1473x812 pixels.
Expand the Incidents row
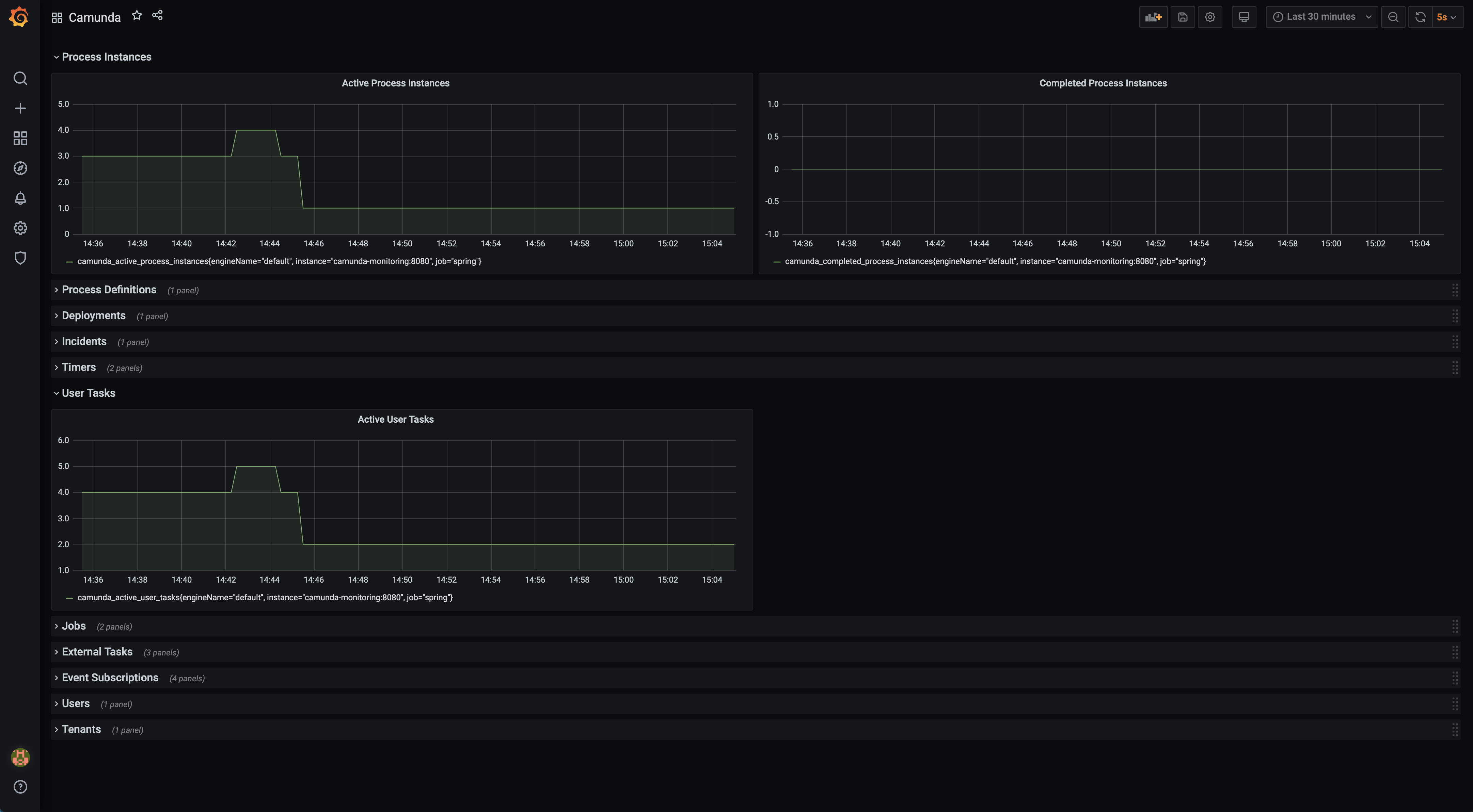click(84, 342)
